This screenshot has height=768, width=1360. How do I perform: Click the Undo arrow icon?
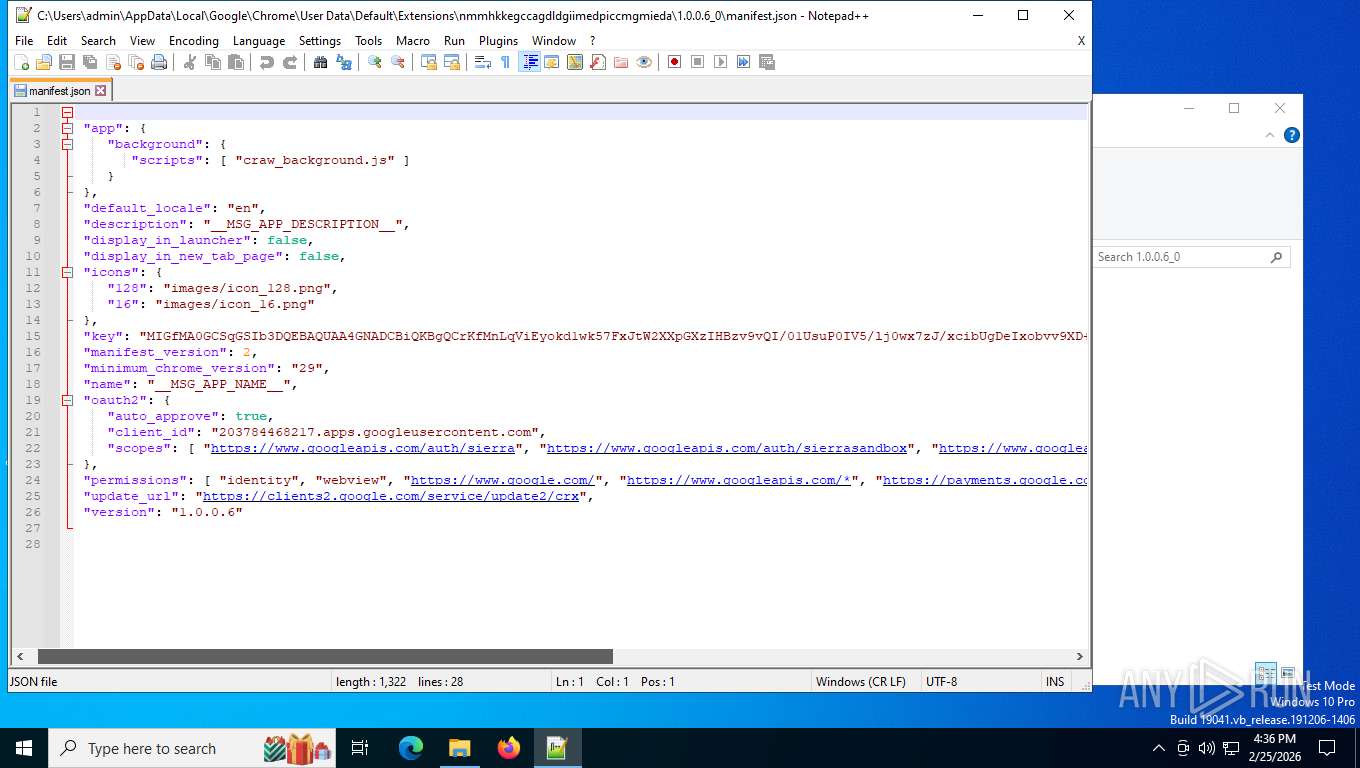267,62
